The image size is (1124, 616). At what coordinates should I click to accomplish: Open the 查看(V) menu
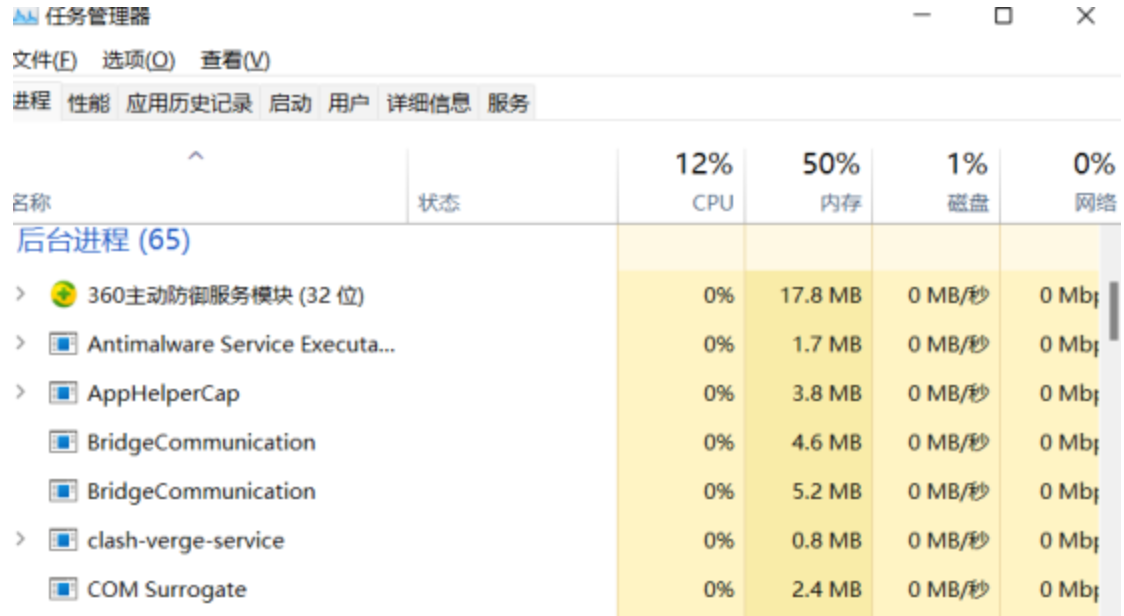click(x=235, y=60)
